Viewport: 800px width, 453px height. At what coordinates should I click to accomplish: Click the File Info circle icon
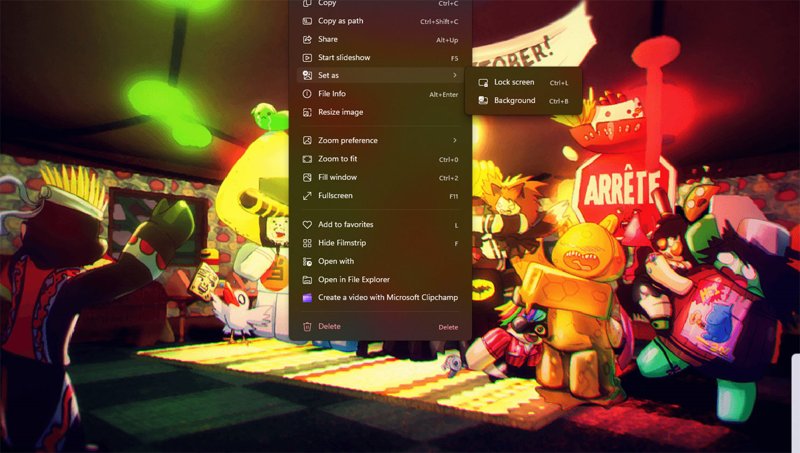[x=307, y=94]
